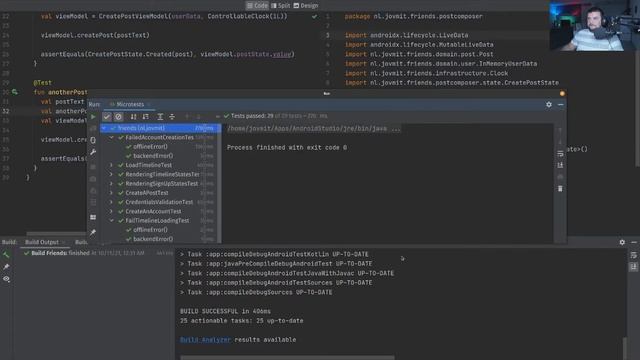Expand RenderingSignUpStatesTest node
The height and width of the screenshot is (360, 640).
(x=111, y=184)
